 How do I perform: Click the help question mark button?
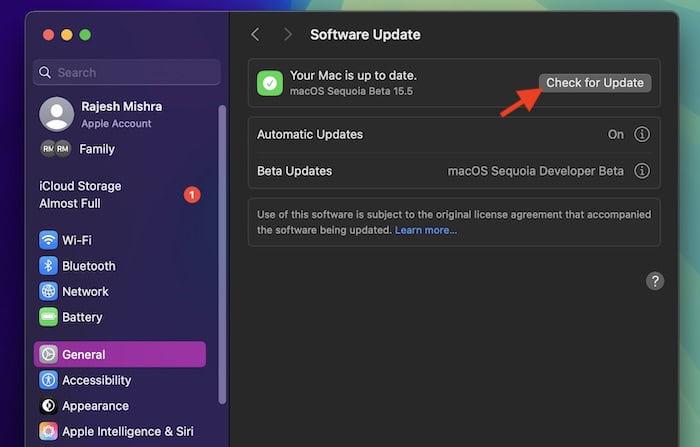(x=655, y=281)
